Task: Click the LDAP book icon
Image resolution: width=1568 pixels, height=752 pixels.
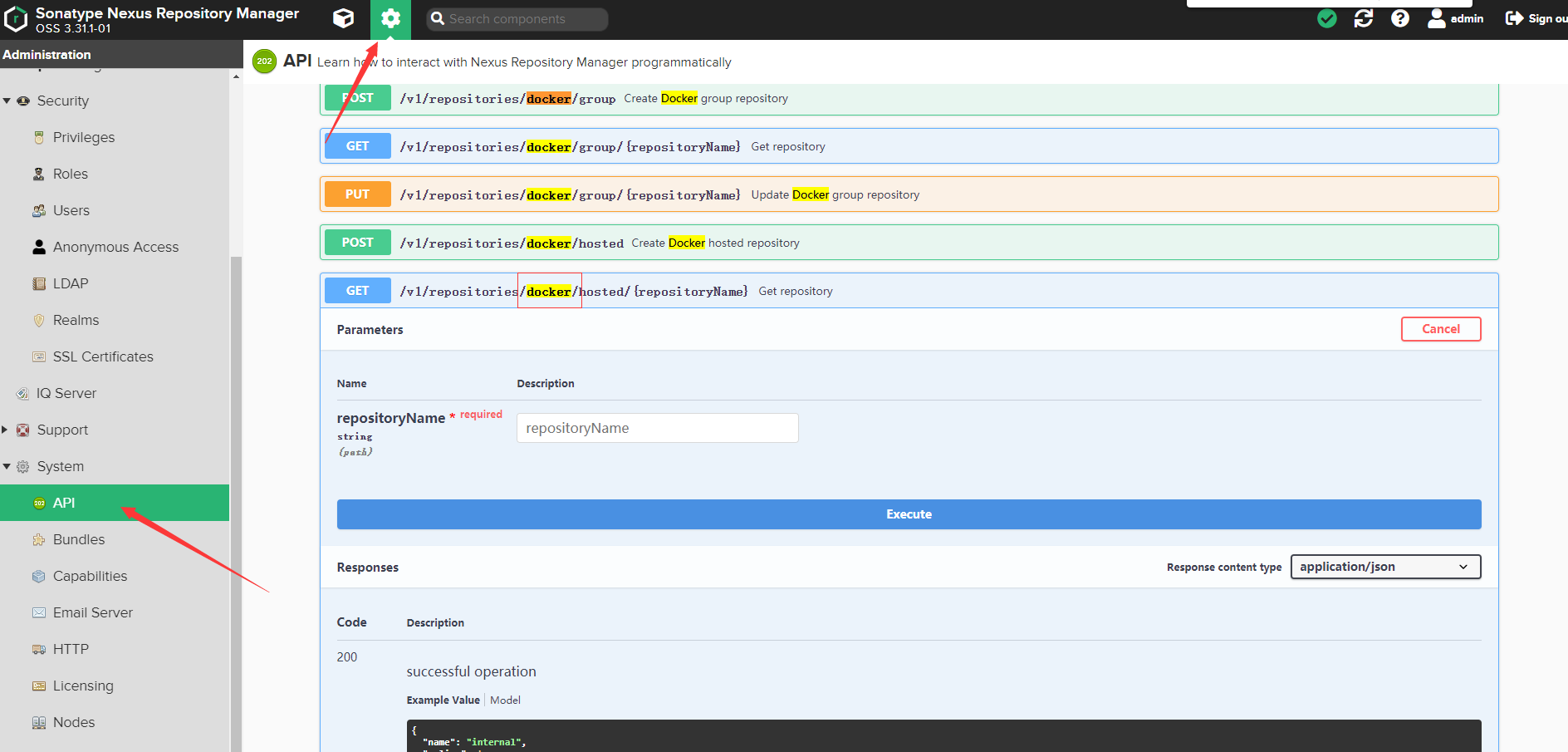Action: tap(39, 283)
